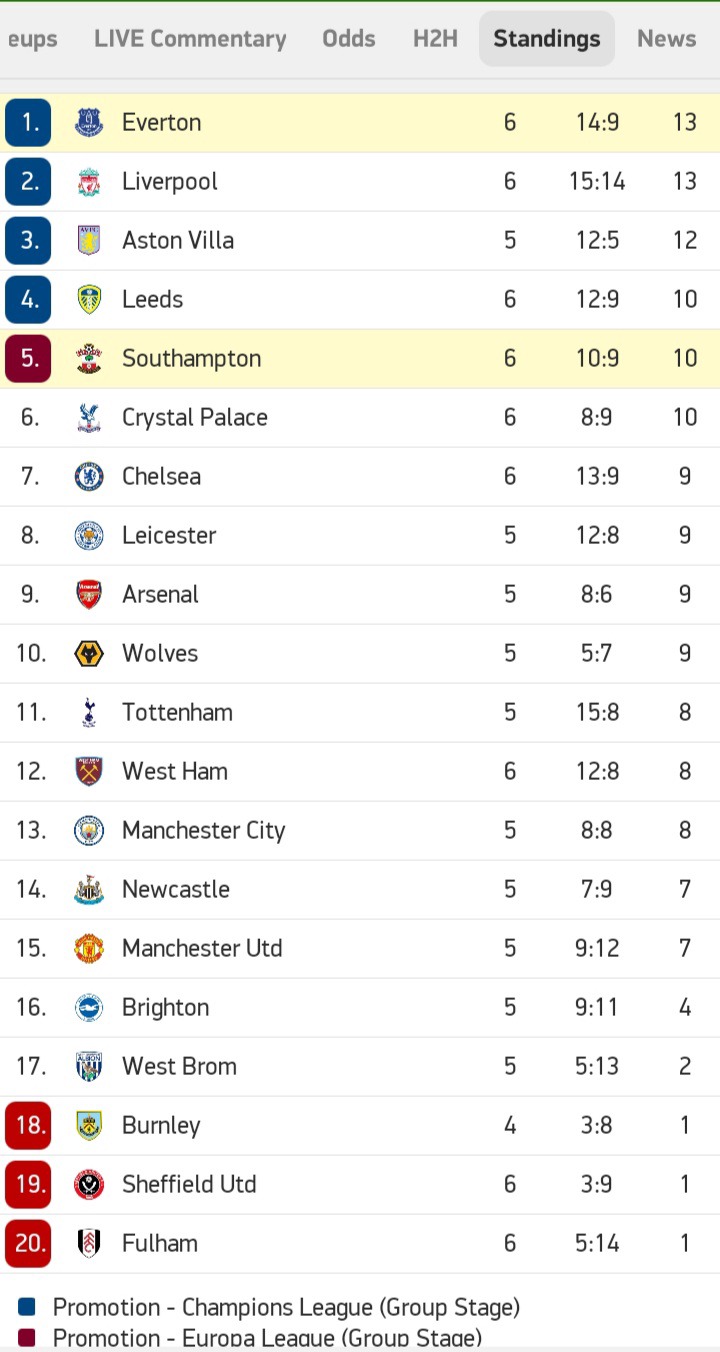
Task: Switch to the LIVE Commentary tab
Action: (190, 39)
